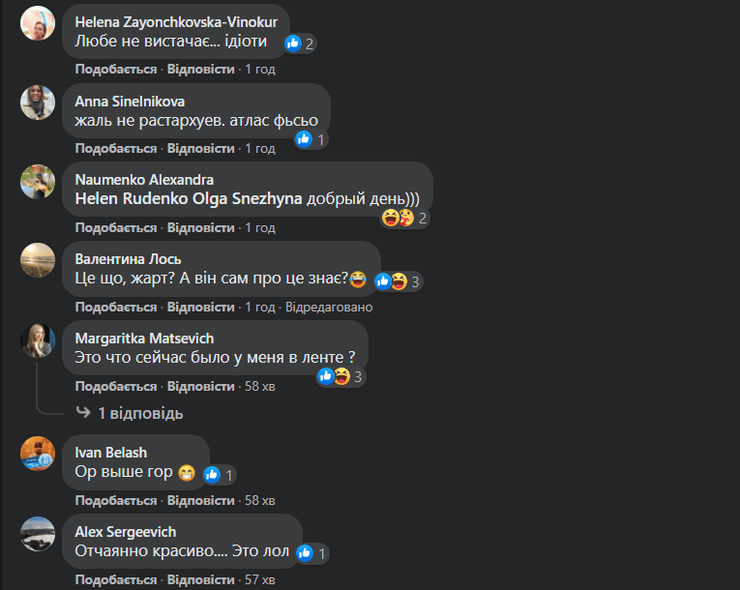Like Alex Sergeevich's comment
740x590 pixels.
coord(116,580)
